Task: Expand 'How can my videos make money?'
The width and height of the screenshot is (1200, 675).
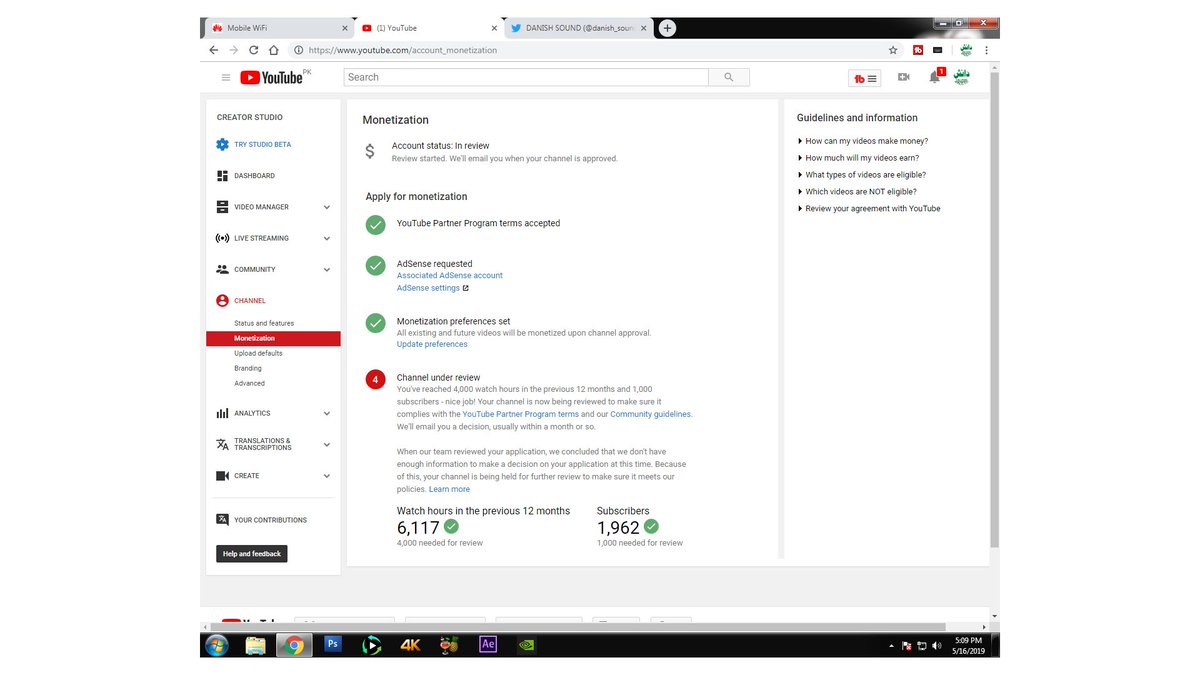Action: [x=862, y=141]
